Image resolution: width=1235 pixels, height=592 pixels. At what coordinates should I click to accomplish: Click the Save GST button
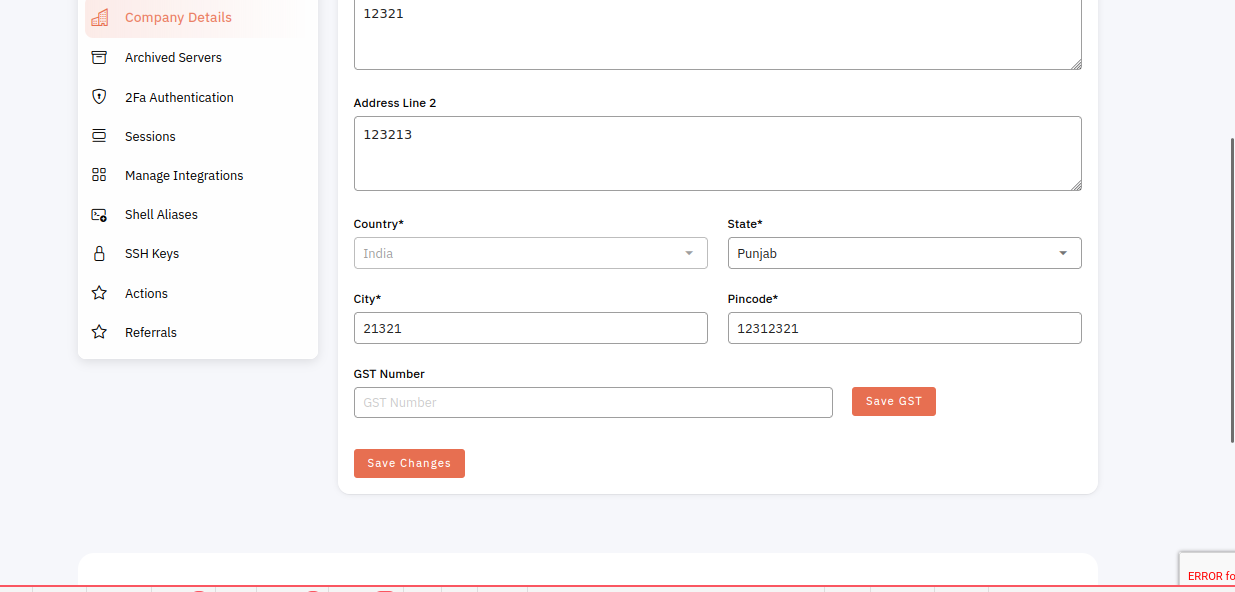[894, 401]
